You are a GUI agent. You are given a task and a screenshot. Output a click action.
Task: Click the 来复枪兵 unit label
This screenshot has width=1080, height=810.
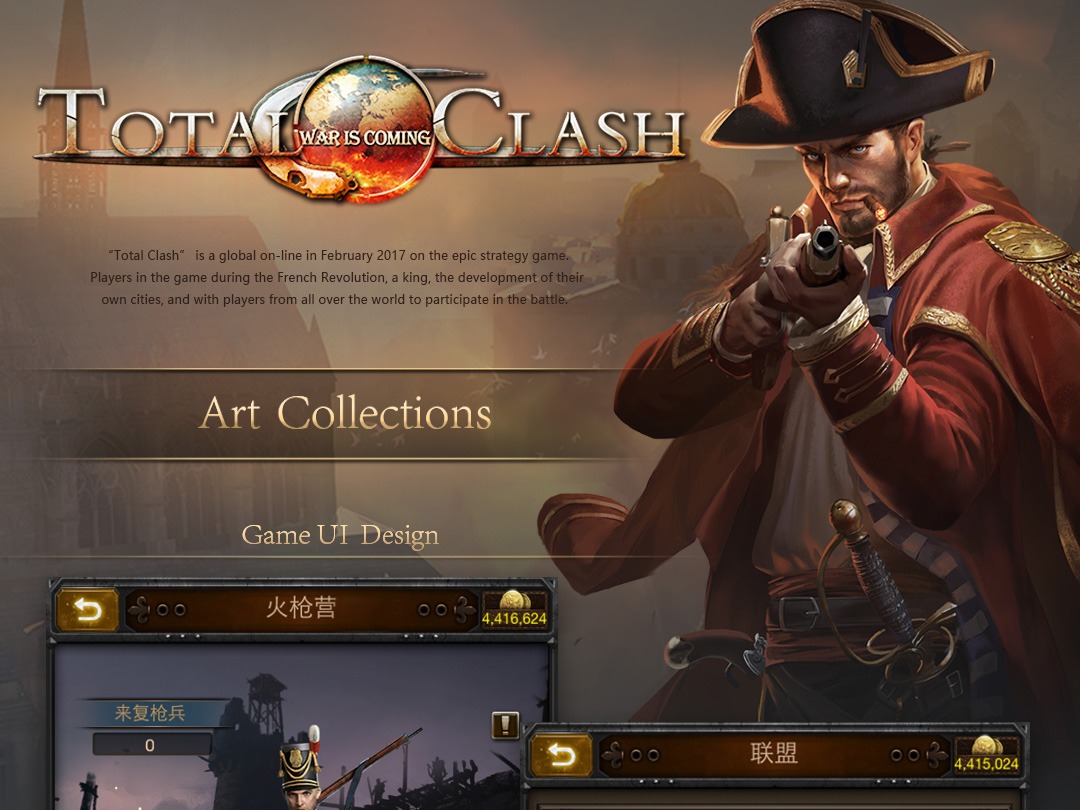(x=150, y=713)
